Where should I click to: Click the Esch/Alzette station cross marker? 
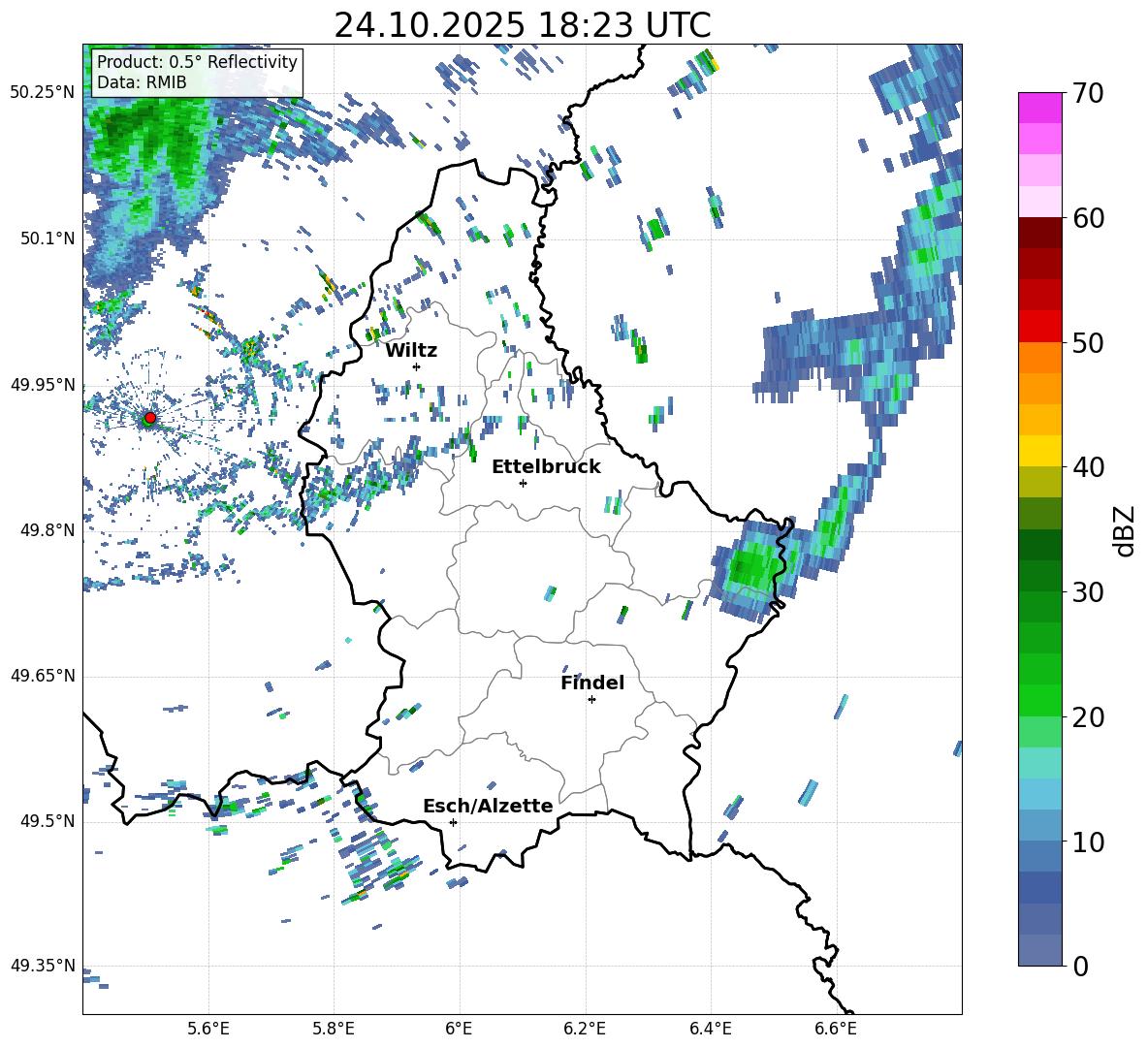tap(453, 822)
